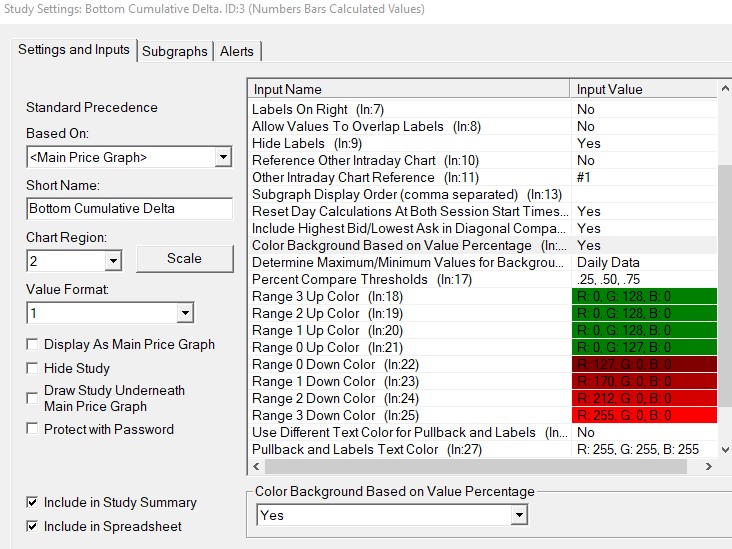Enable Draw Study Underneath Main Price Graph

click(x=34, y=398)
